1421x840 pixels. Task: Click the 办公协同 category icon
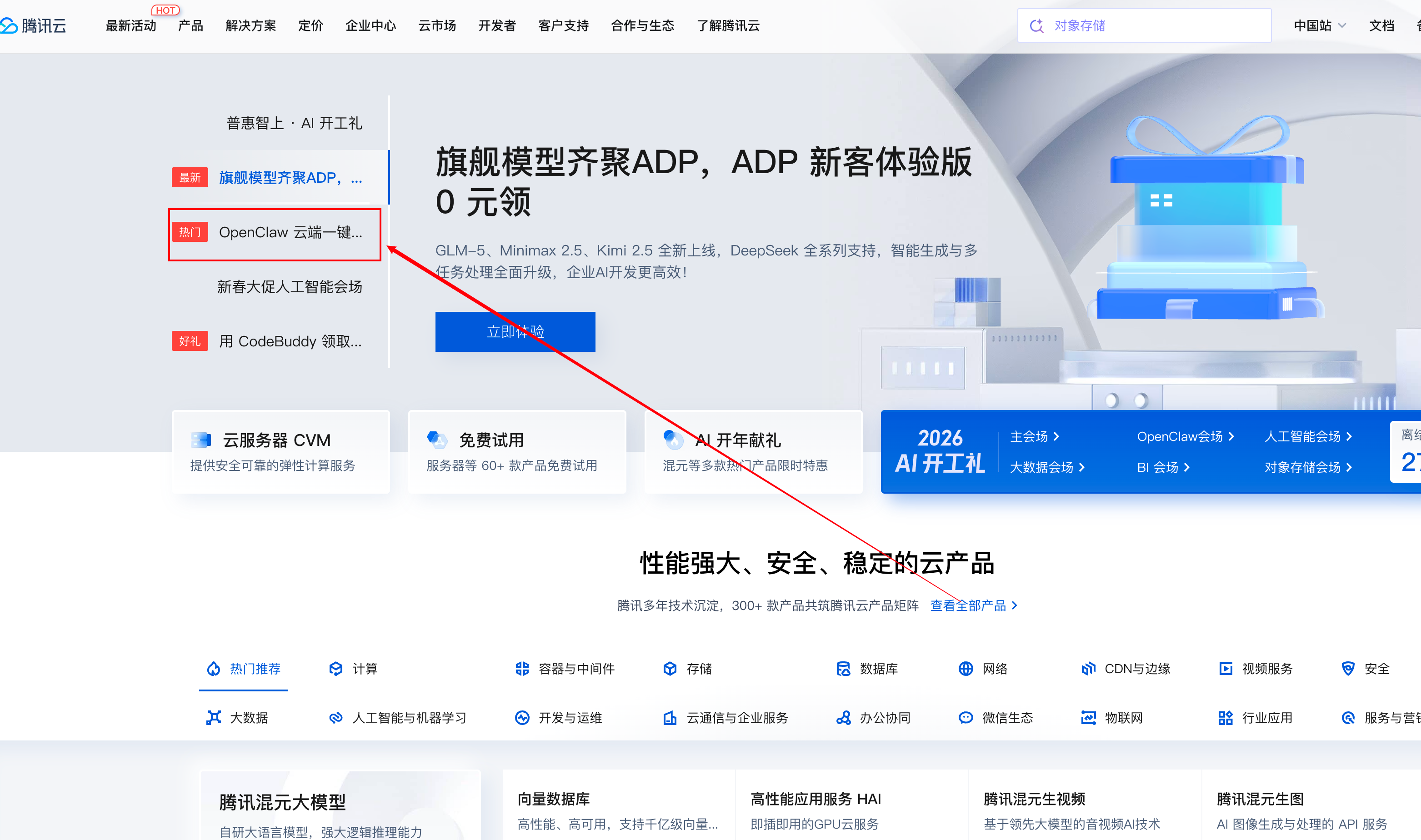(843, 718)
